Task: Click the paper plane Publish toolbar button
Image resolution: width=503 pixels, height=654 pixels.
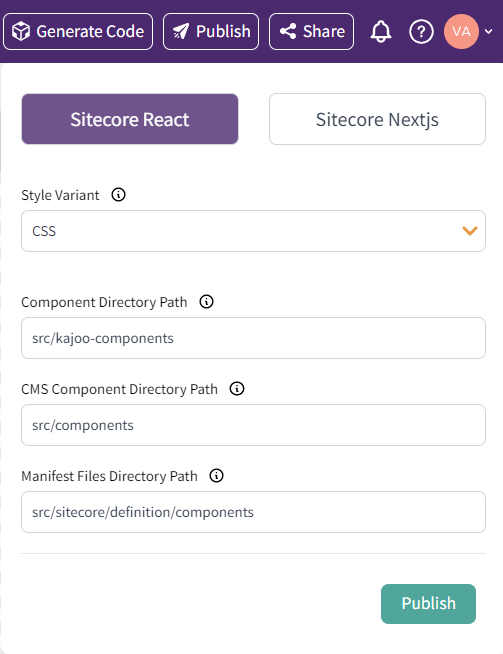Action: click(211, 32)
